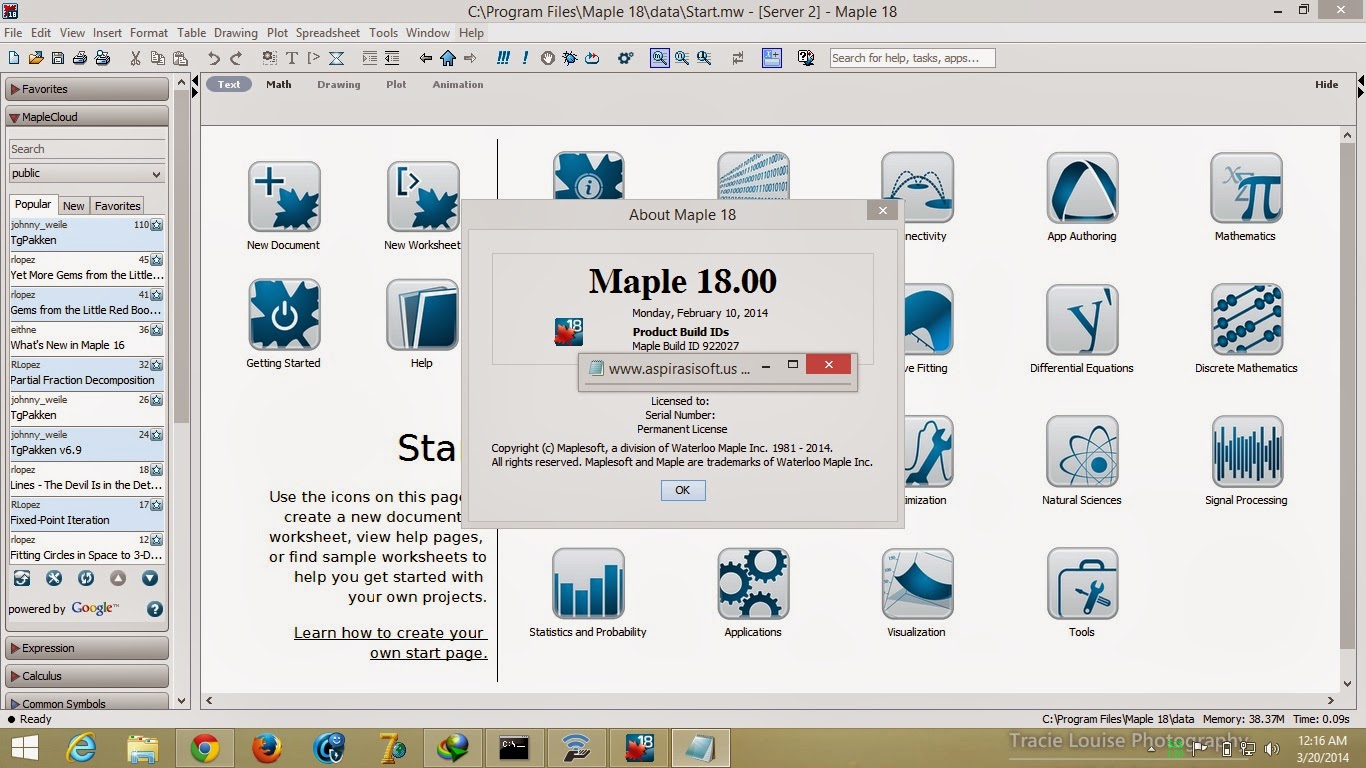The width and height of the screenshot is (1366, 768).
Task: Go back with the left arrow icon
Action: pos(426,58)
